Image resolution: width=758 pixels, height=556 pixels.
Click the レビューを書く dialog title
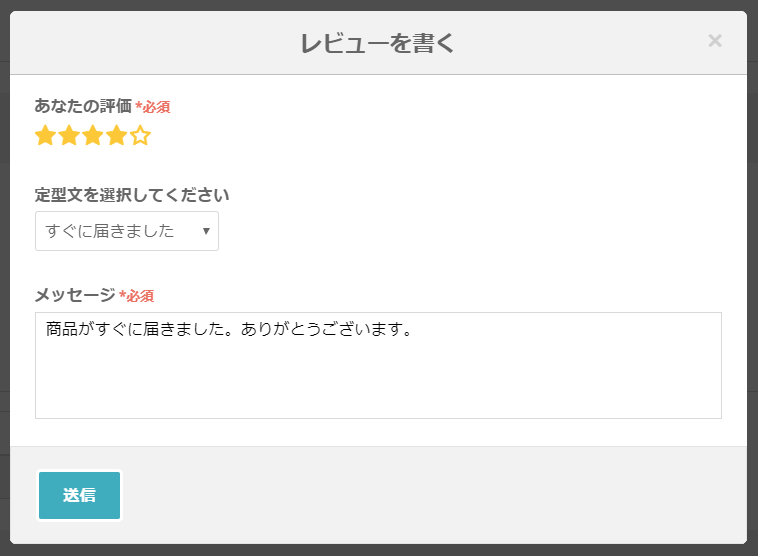point(378,43)
